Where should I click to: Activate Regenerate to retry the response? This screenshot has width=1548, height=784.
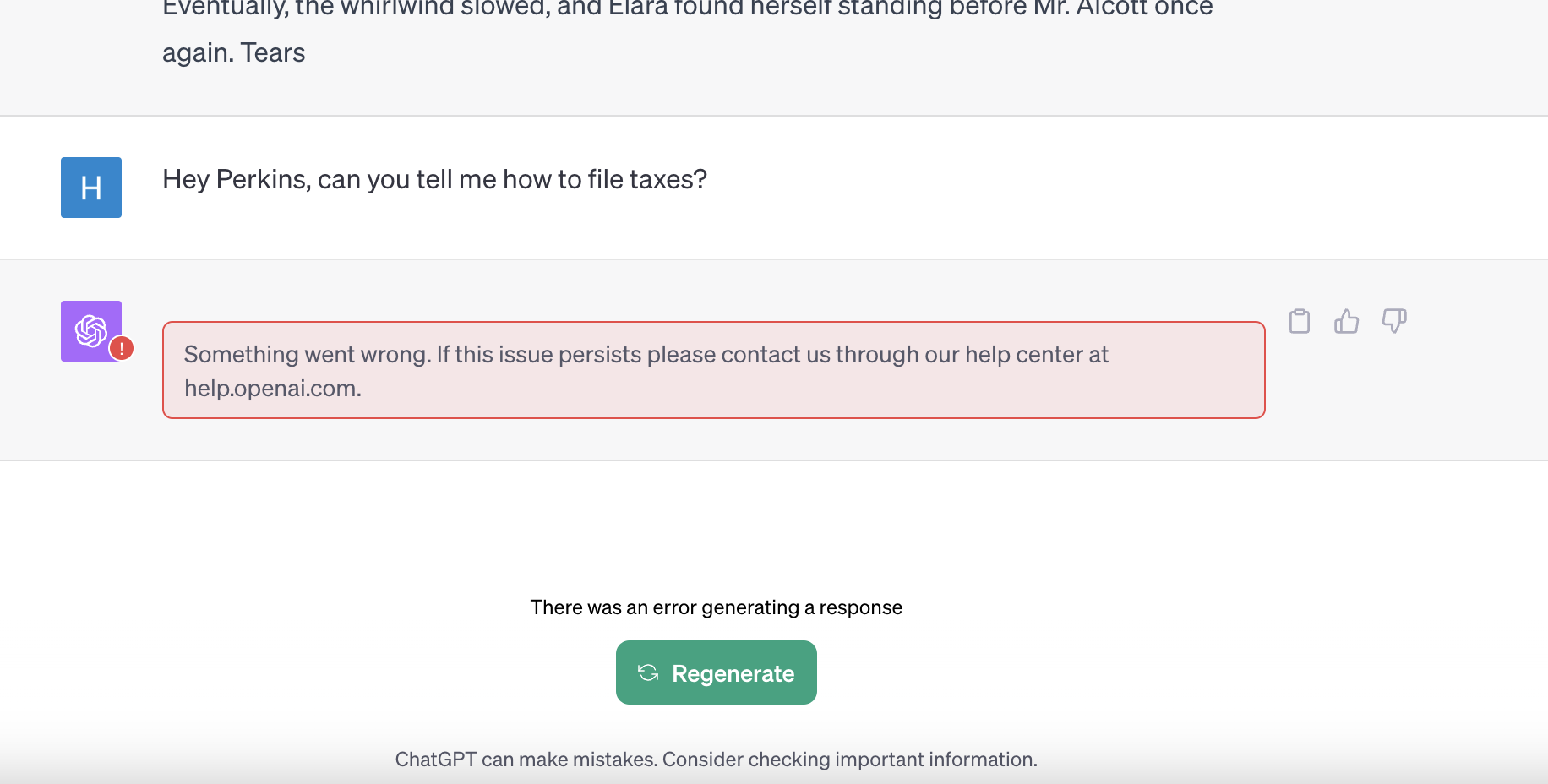(x=716, y=672)
